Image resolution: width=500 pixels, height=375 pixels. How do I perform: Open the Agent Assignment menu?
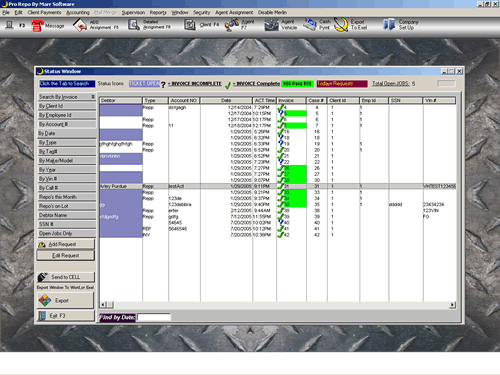[x=234, y=12]
